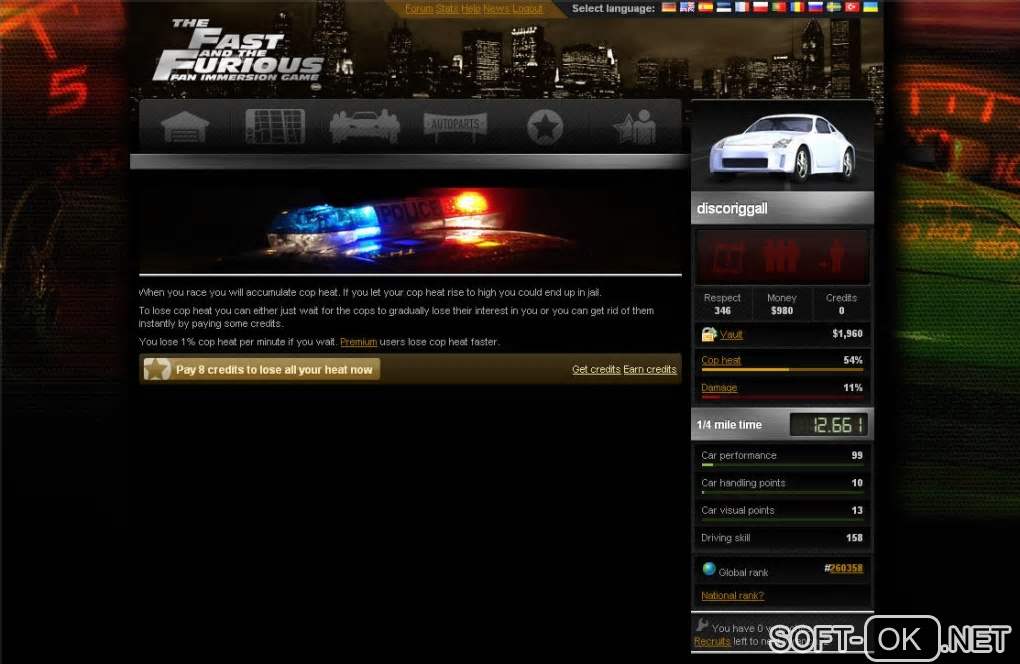Click the wrench icon beside Recruits text

(702, 625)
